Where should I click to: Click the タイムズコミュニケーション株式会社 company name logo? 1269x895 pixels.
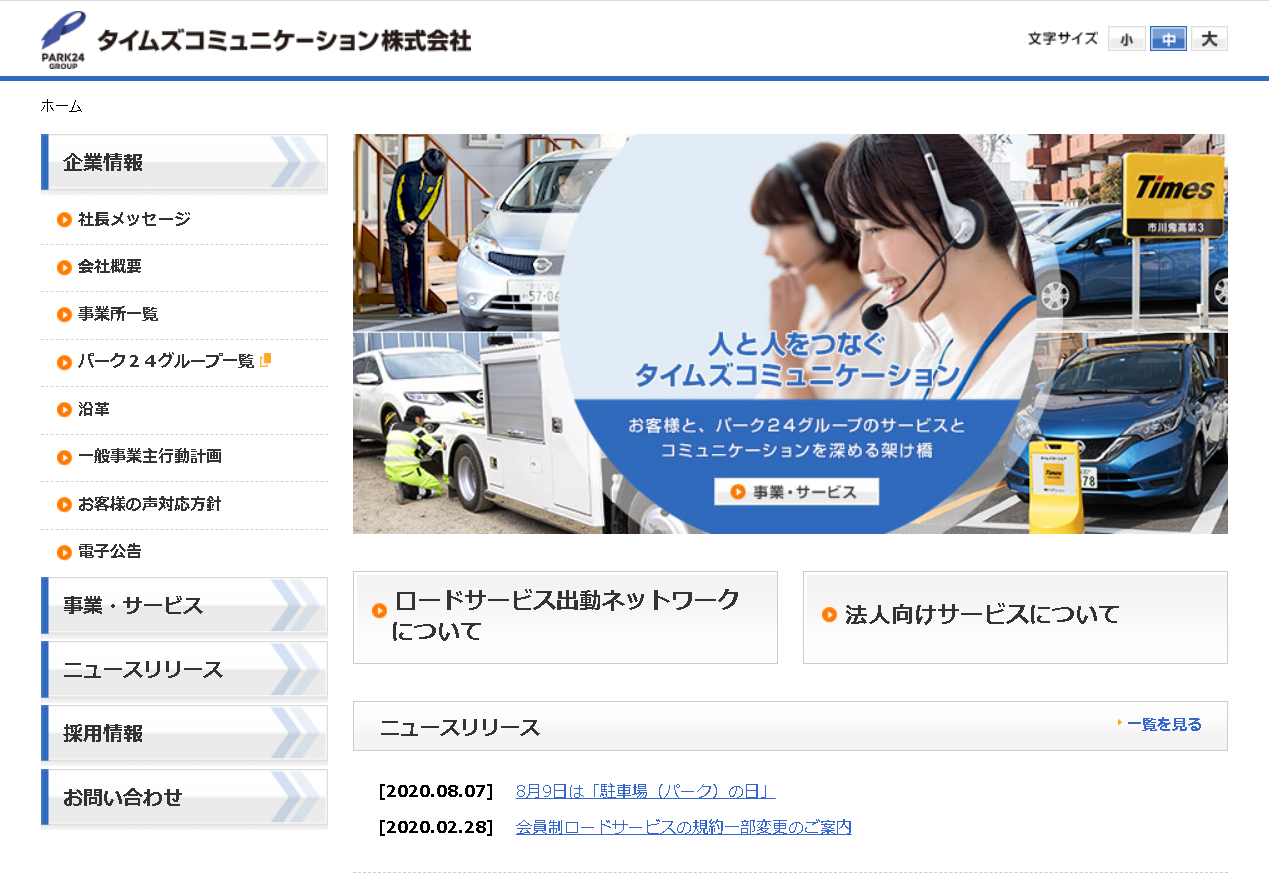pyautogui.click(x=284, y=41)
